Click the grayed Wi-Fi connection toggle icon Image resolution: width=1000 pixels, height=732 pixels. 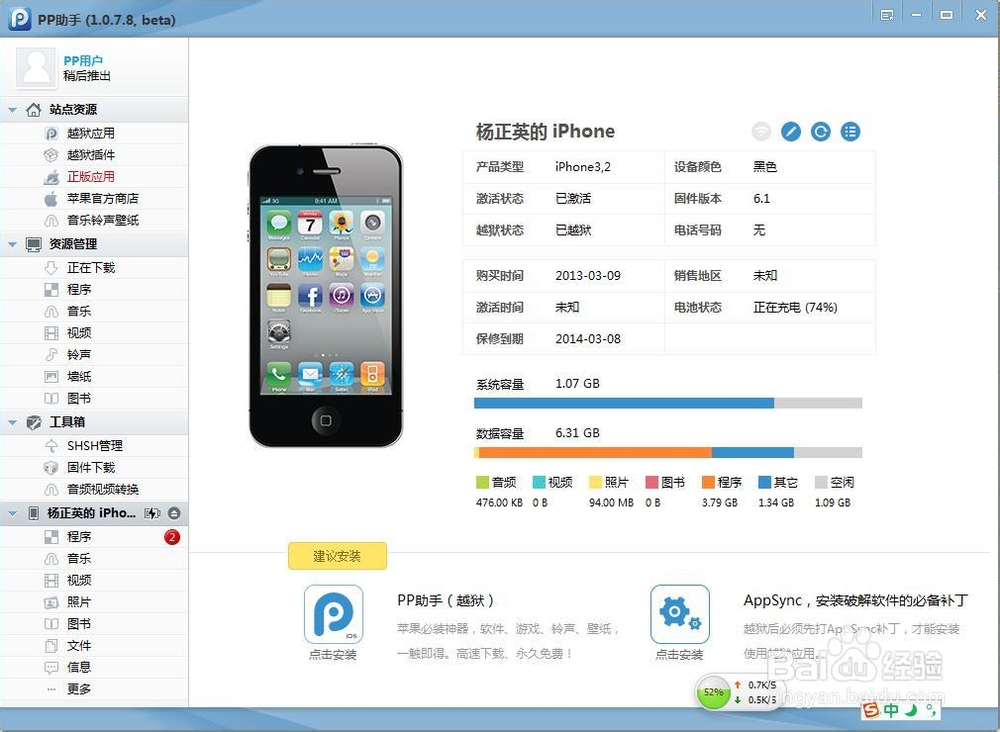click(x=762, y=131)
